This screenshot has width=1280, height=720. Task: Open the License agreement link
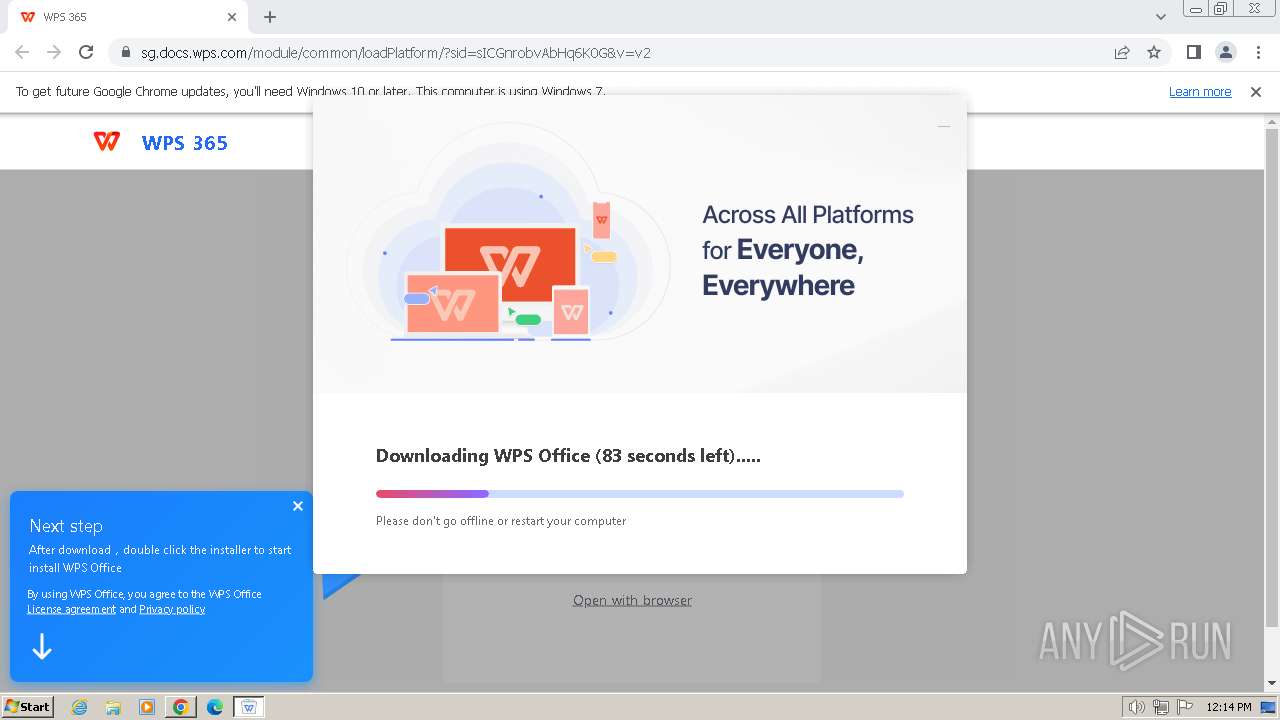(71, 609)
